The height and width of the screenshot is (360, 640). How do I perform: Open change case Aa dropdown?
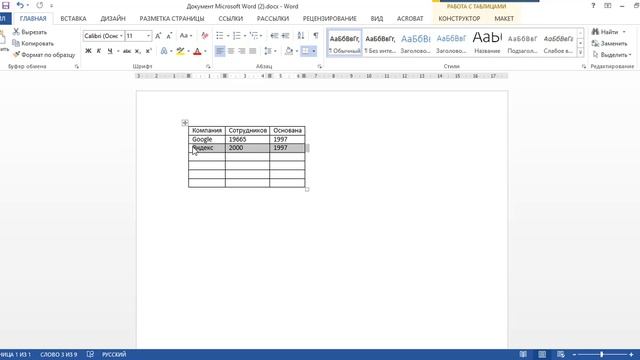(x=186, y=36)
